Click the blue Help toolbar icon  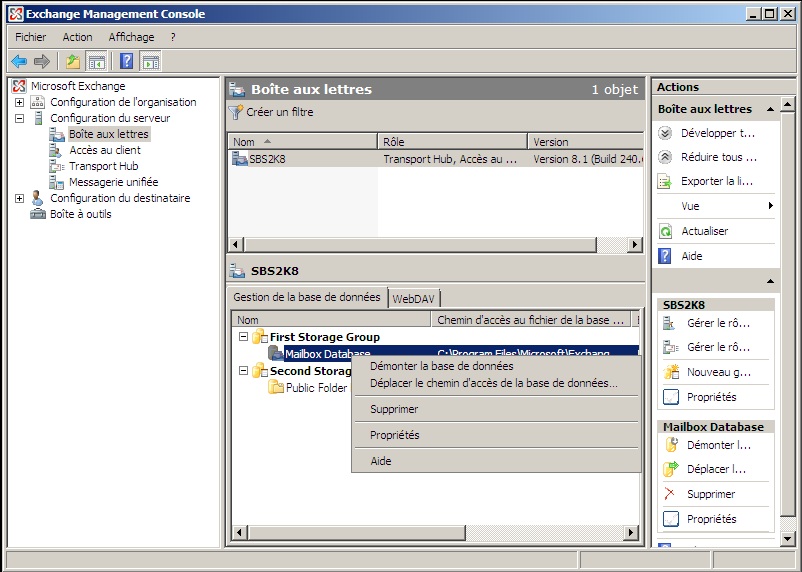coord(126,61)
